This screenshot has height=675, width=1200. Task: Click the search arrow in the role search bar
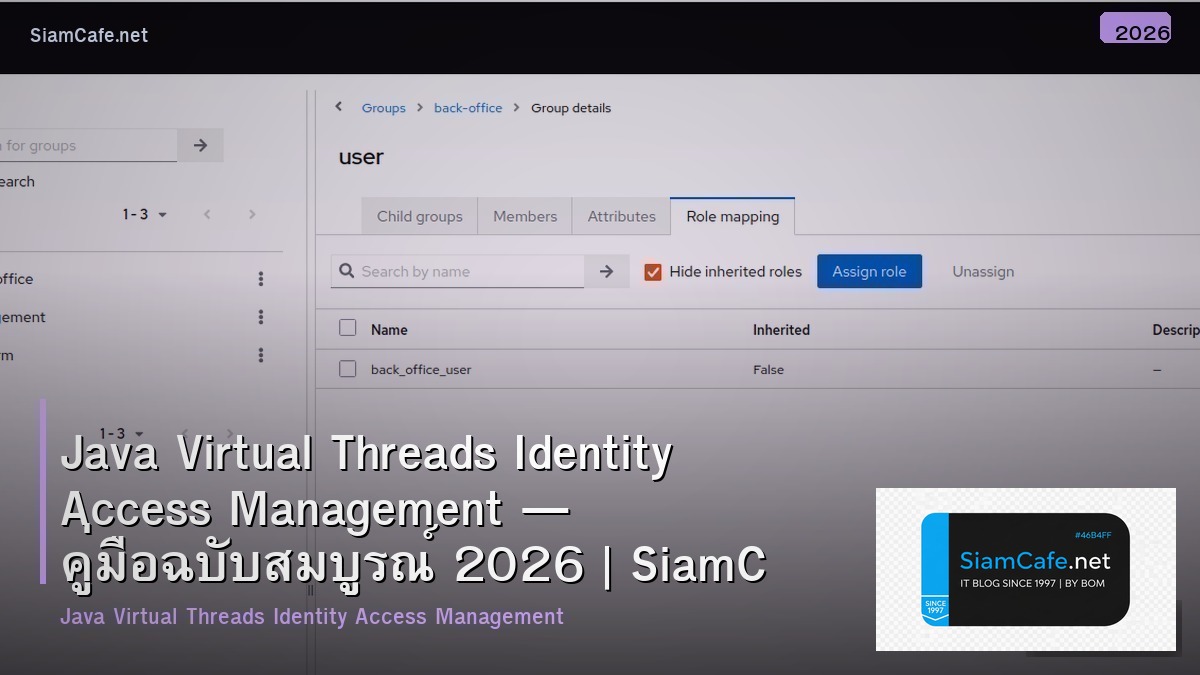pyautogui.click(x=606, y=271)
